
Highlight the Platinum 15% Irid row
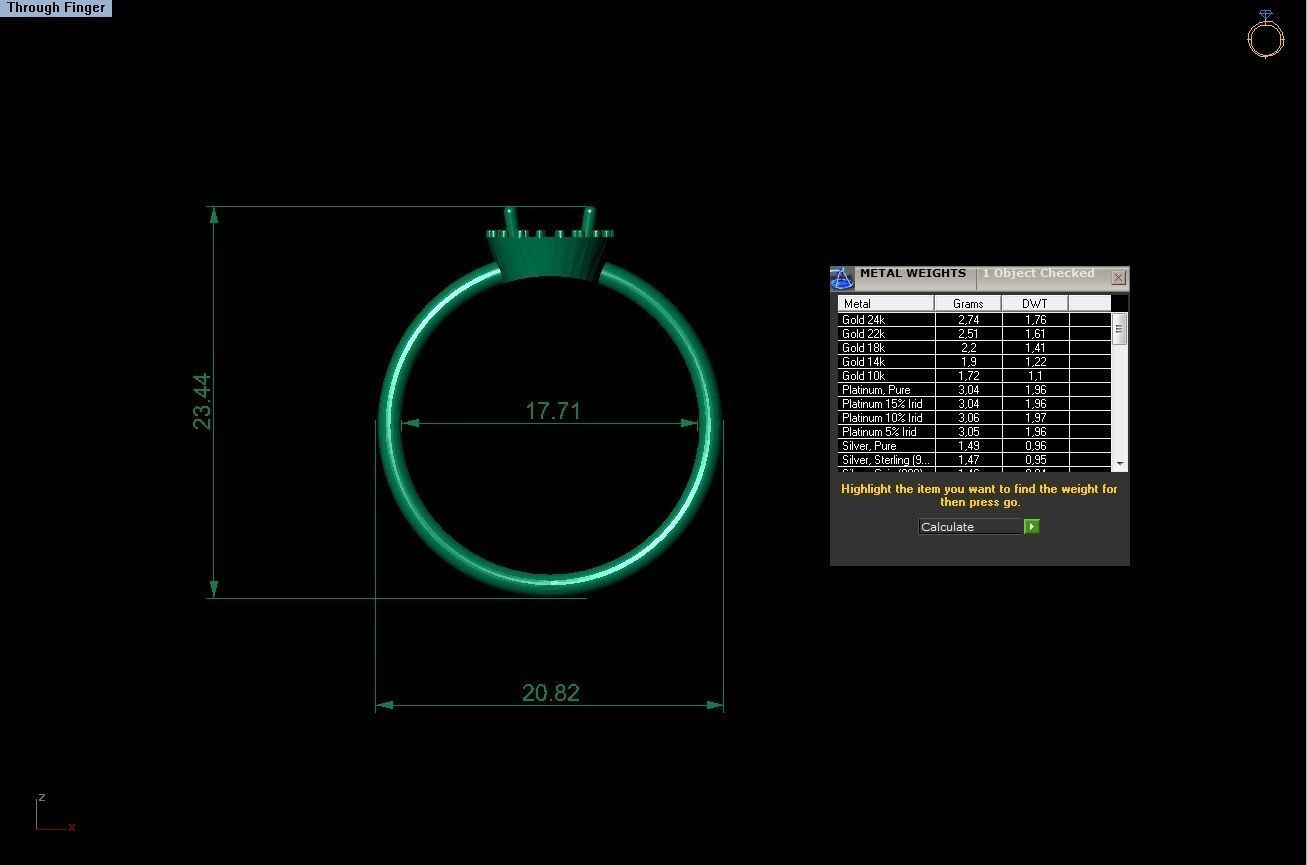pos(974,404)
